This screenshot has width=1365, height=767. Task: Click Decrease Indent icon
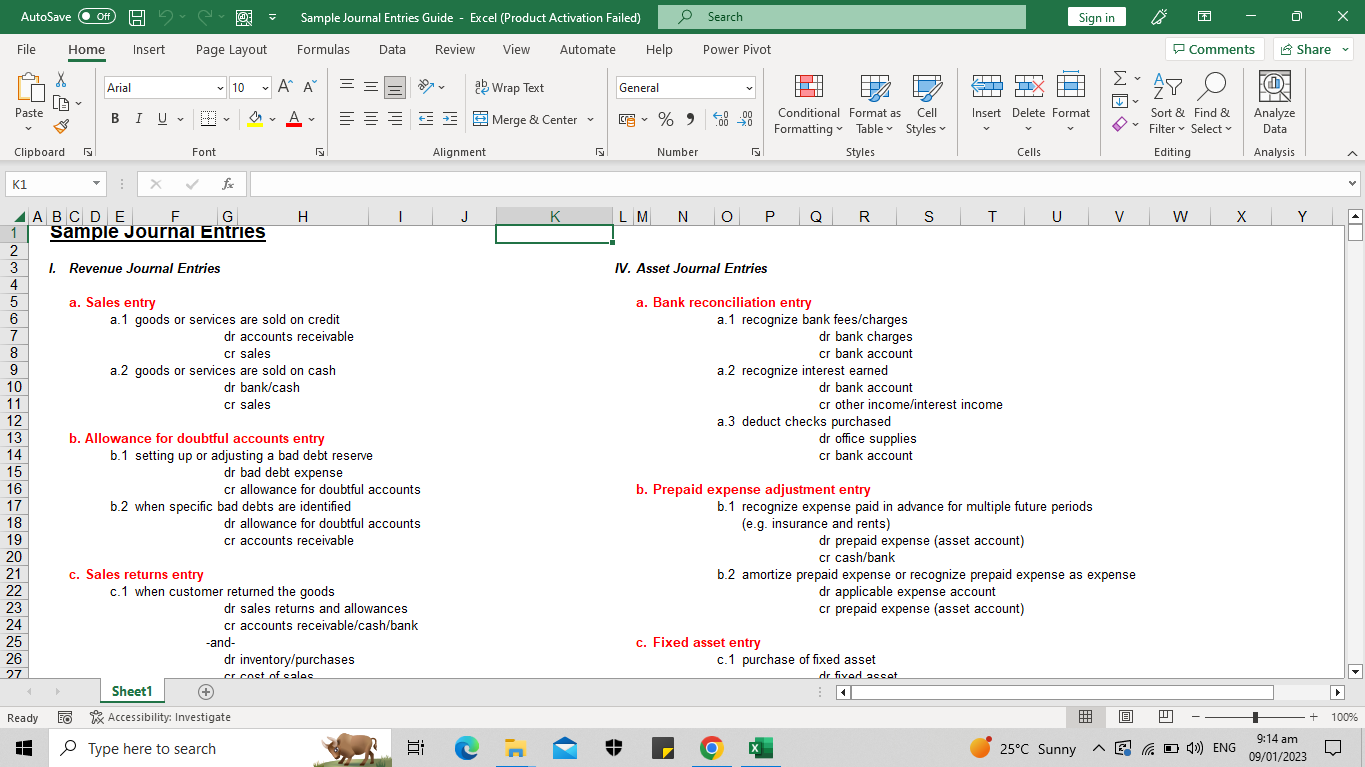[425, 119]
